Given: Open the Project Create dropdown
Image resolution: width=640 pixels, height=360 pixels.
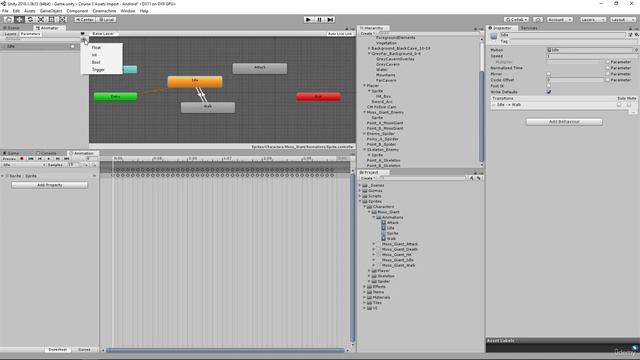Looking at the screenshot, I should click(x=367, y=178).
